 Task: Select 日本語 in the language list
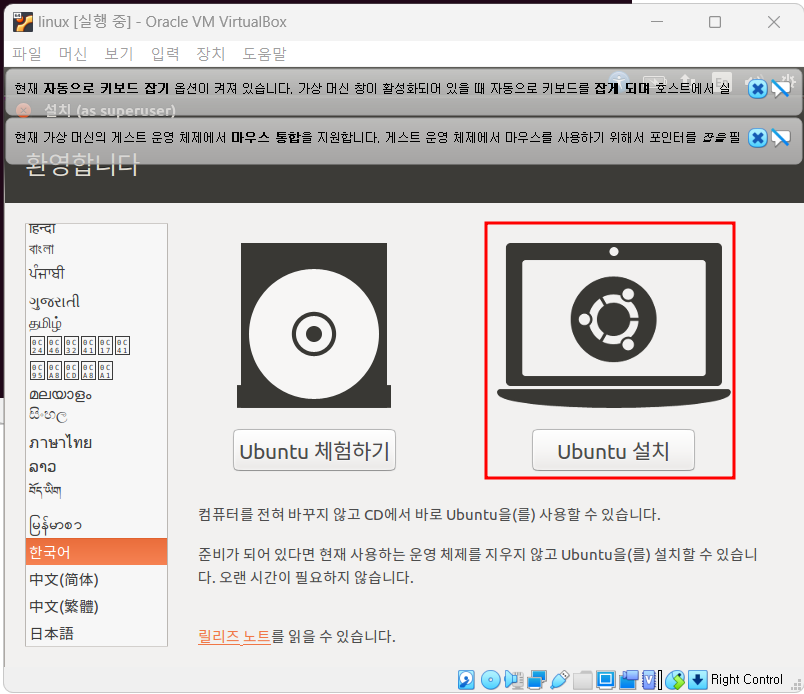tap(96, 633)
